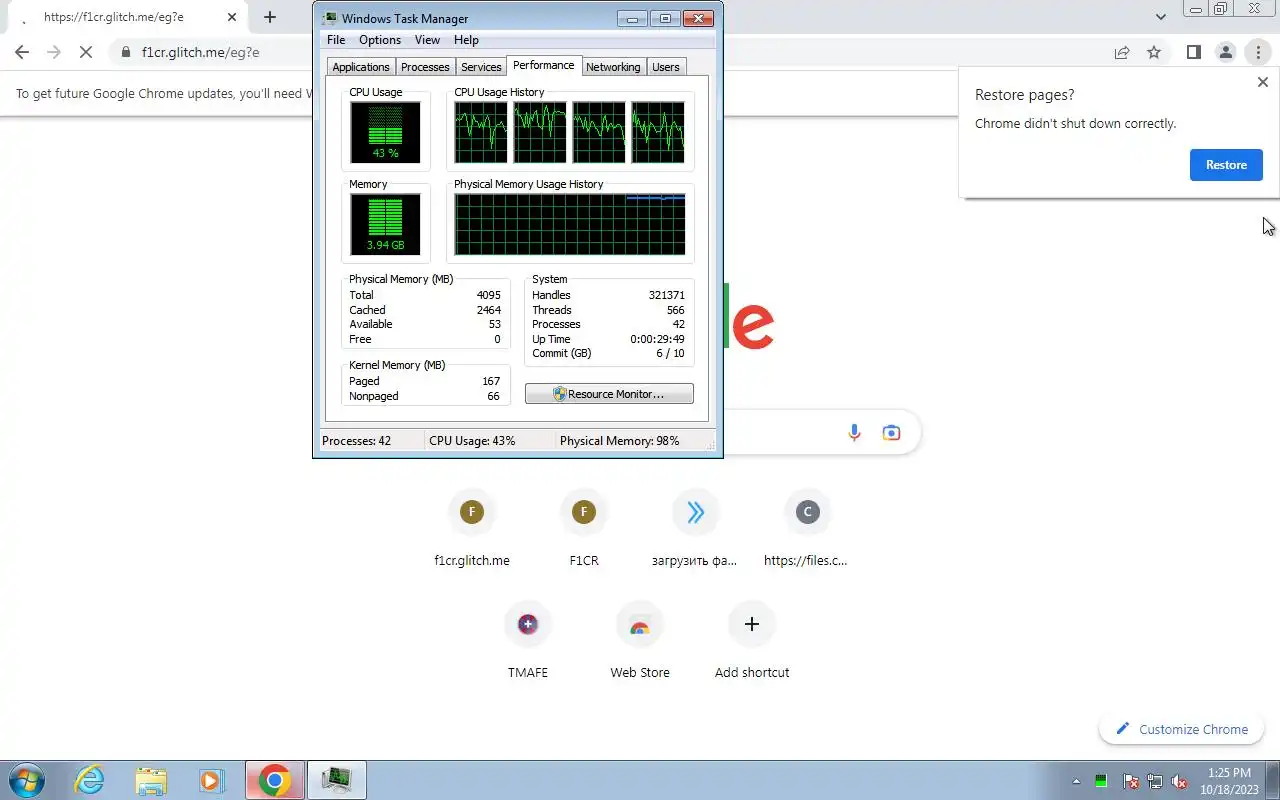The height and width of the screenshot is (800, 1280).
Task: Click the blue Restore button
Action: coord(1226,165)
